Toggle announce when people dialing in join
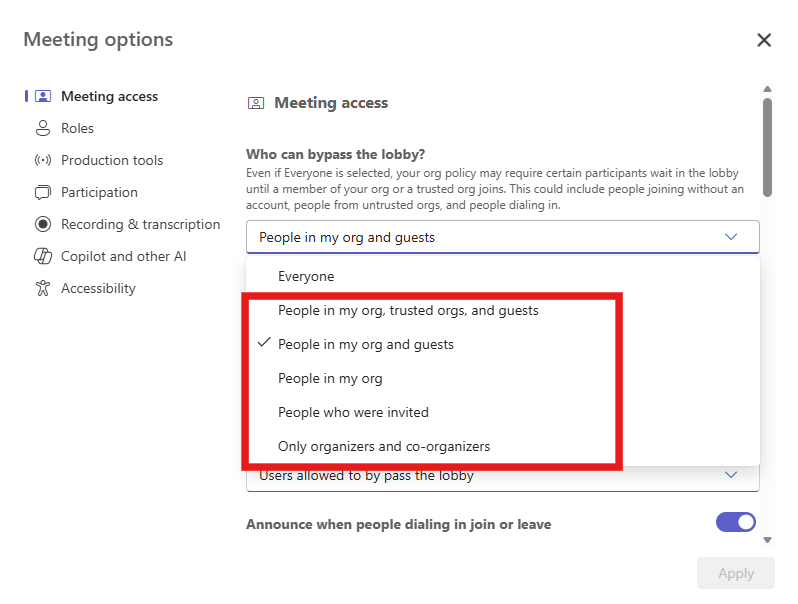 pyautogui.click(x=735, y=522)
